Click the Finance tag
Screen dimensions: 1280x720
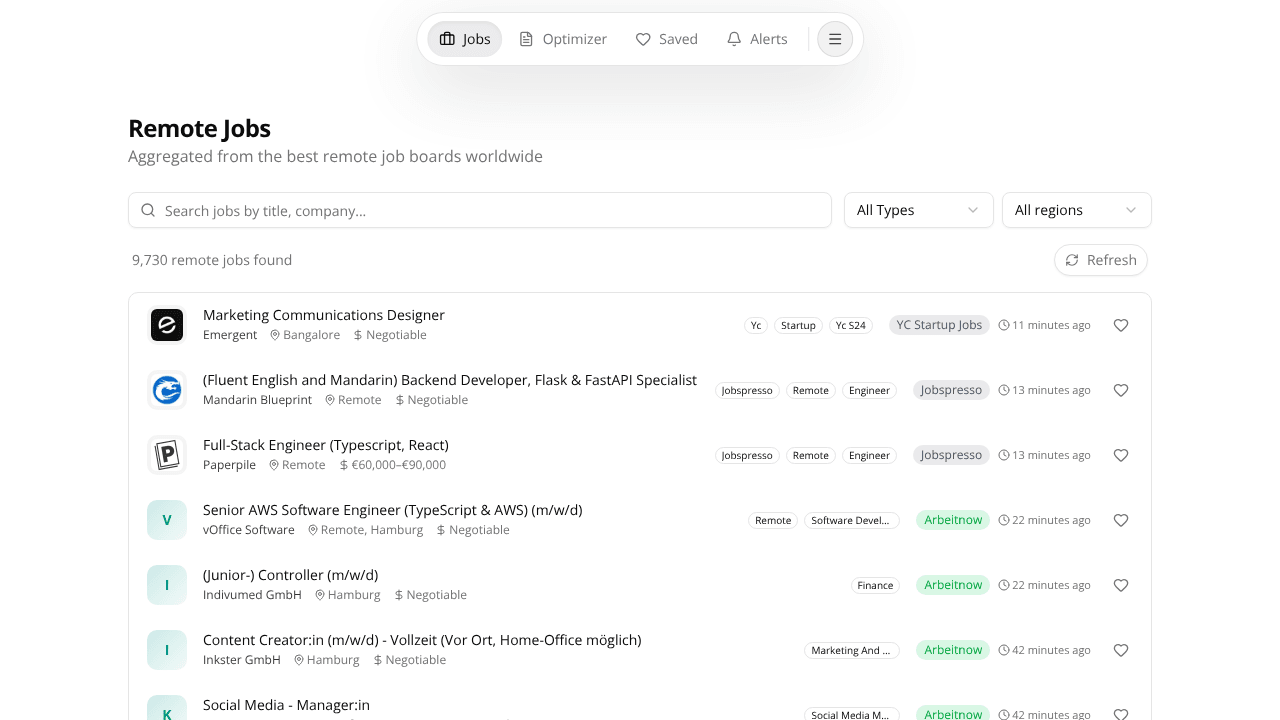(x=875, y=585)
